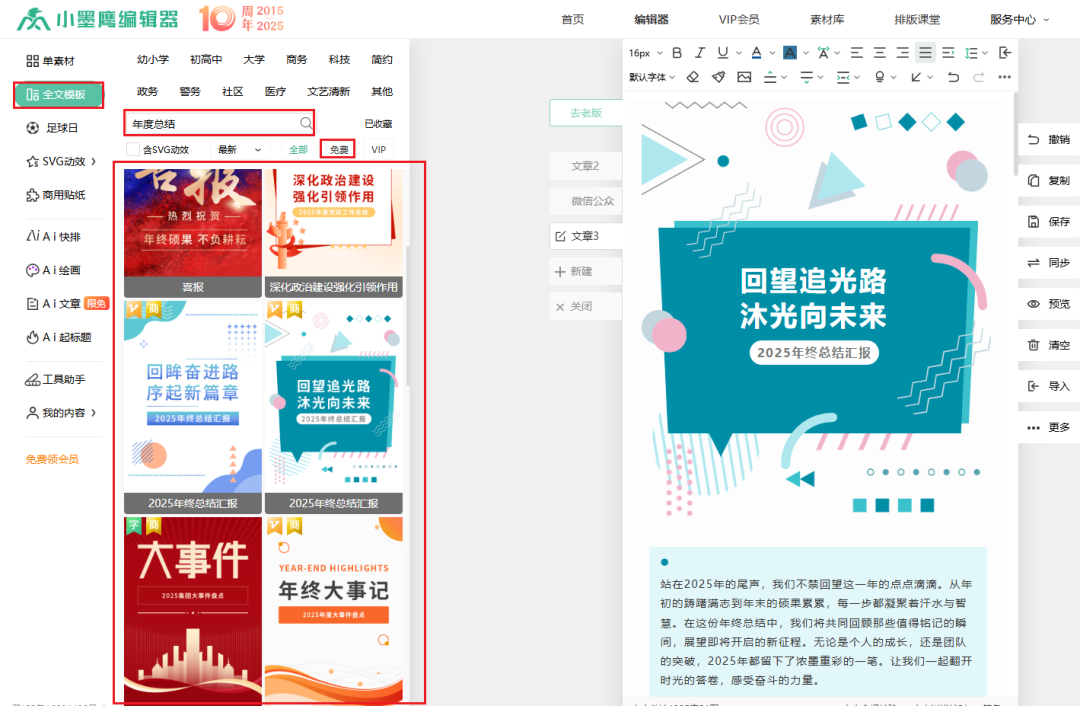Viewport: 1080px width, 706px height.
Task: Insert an image using the picture icon
Action: point(744,77)
